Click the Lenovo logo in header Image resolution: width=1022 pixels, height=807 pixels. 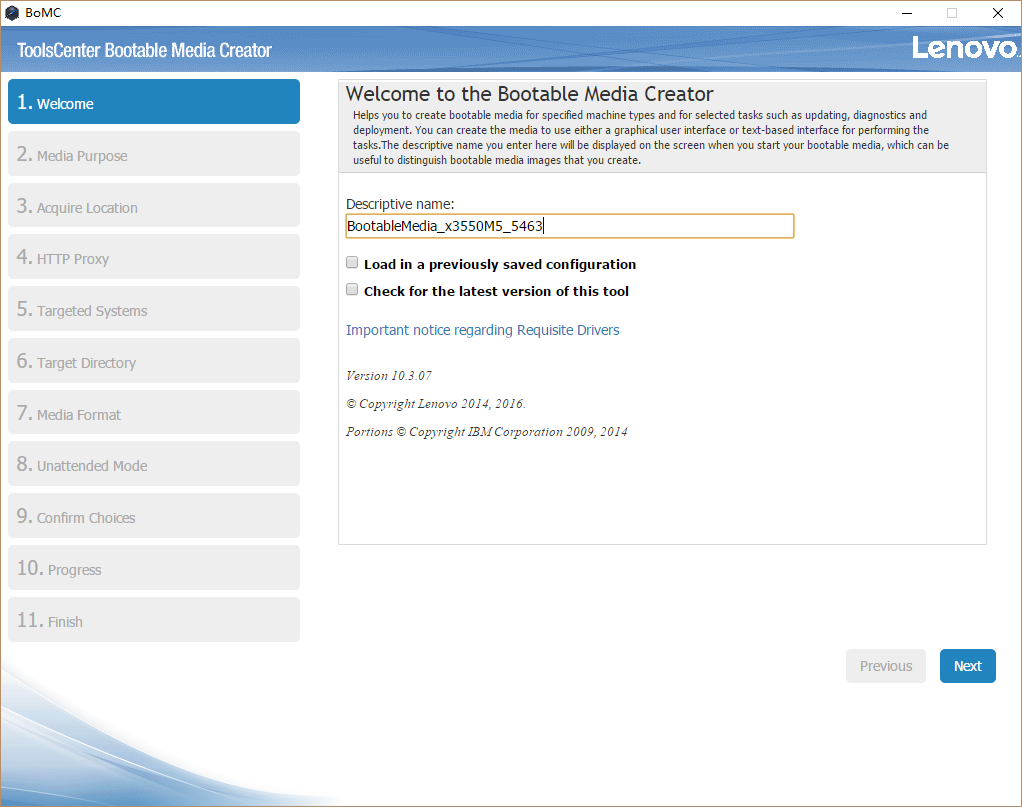[964, 47]
